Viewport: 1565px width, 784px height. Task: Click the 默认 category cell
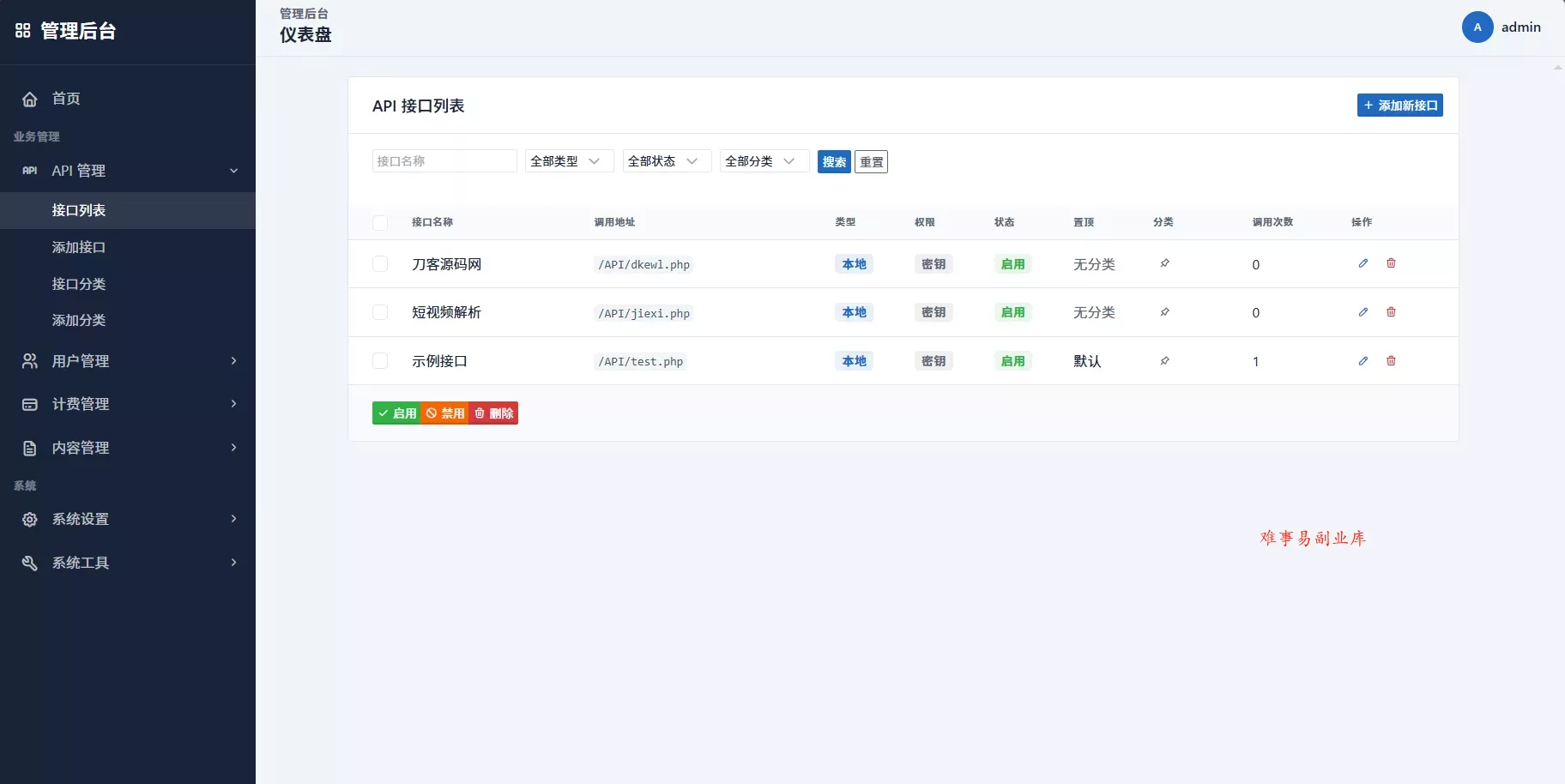(1087, 361)
